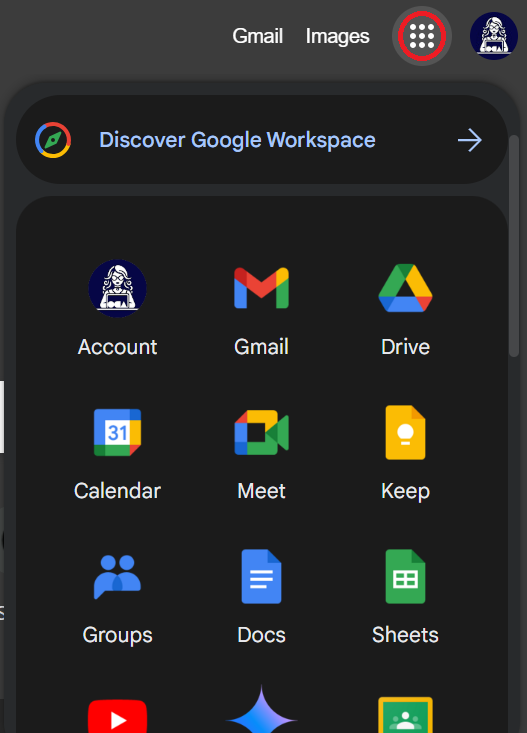Click the arrow beside Discover Google Workspace
The width and height of the screenshot is (527, 733).
pyautogui.click(x=469, y=140)
